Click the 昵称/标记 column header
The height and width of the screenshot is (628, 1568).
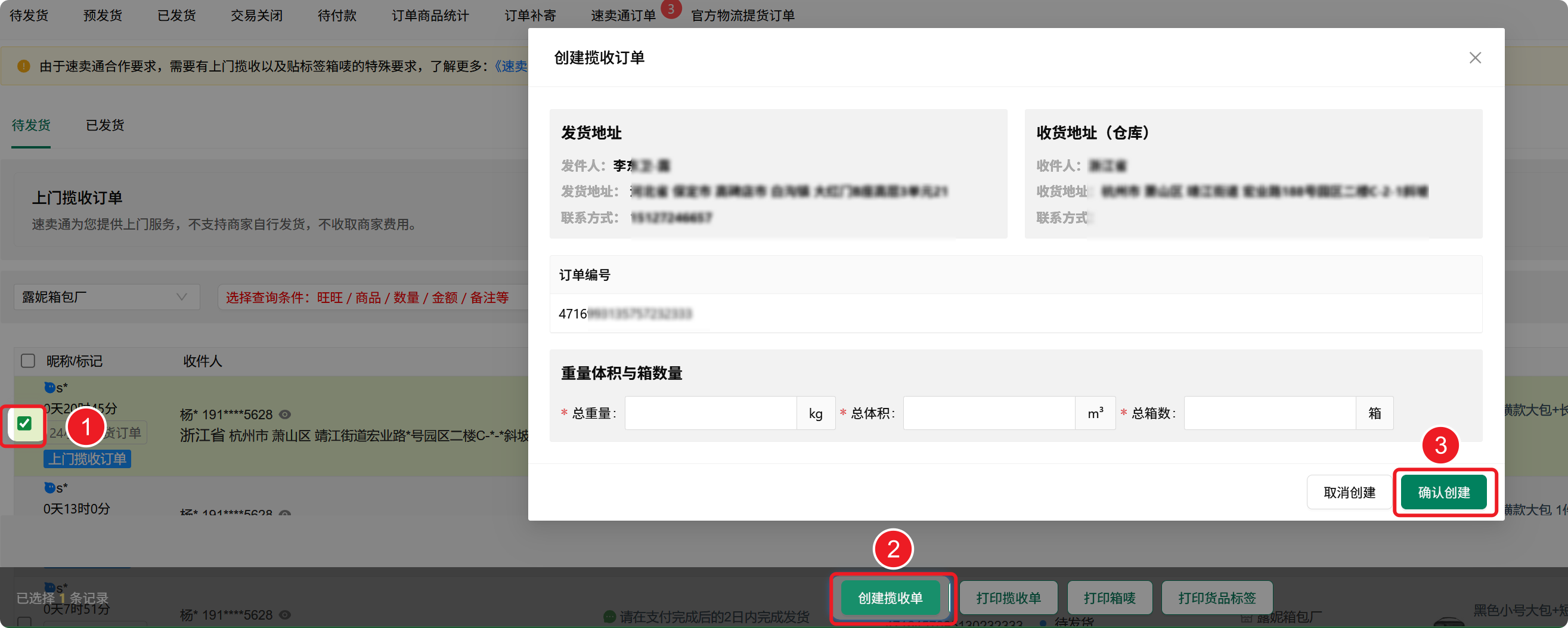(x=75, y=361)
